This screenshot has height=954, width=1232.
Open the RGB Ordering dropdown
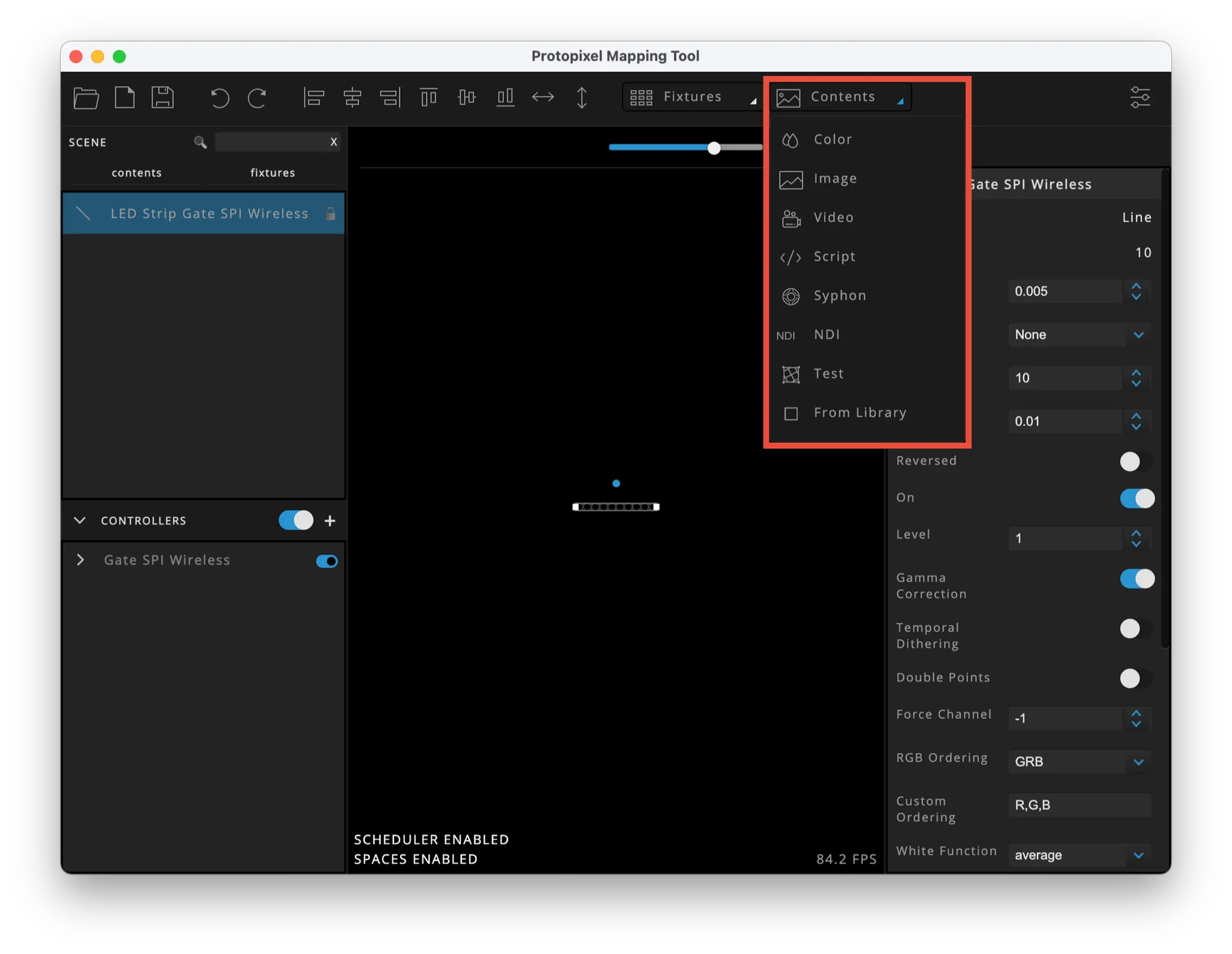click(1079, 762)
